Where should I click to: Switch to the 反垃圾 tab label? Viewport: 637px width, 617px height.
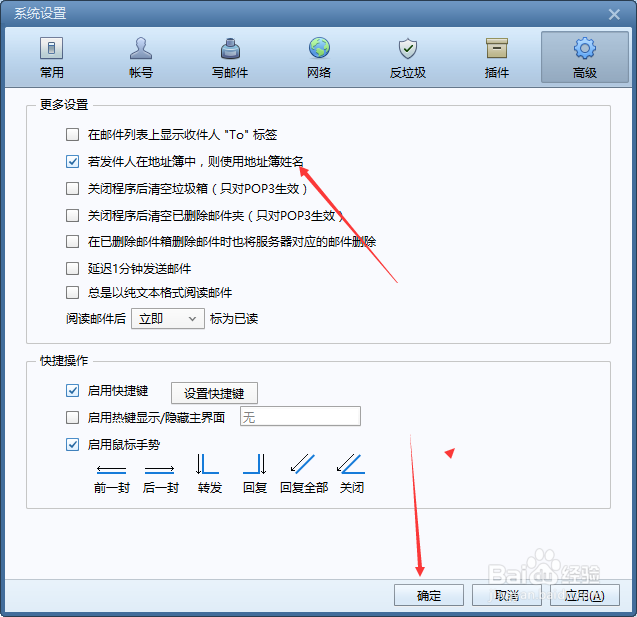pyautogui.click(x=408, y=73)
